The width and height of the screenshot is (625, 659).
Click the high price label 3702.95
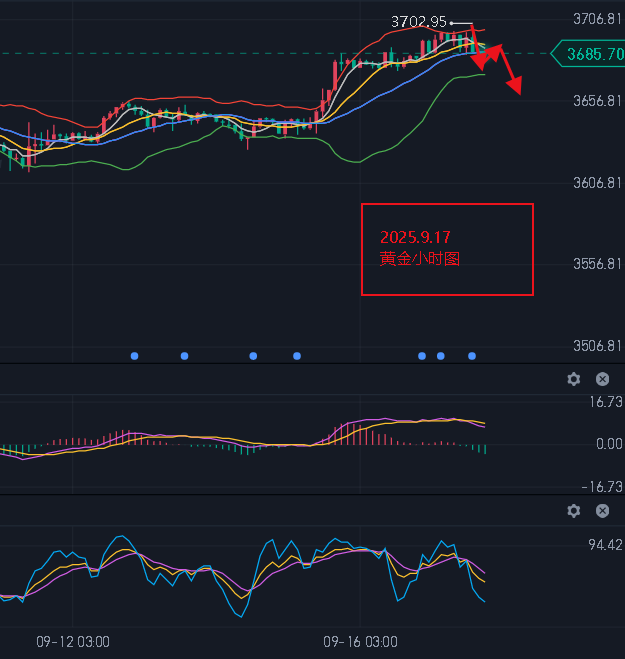pos(419,22)
